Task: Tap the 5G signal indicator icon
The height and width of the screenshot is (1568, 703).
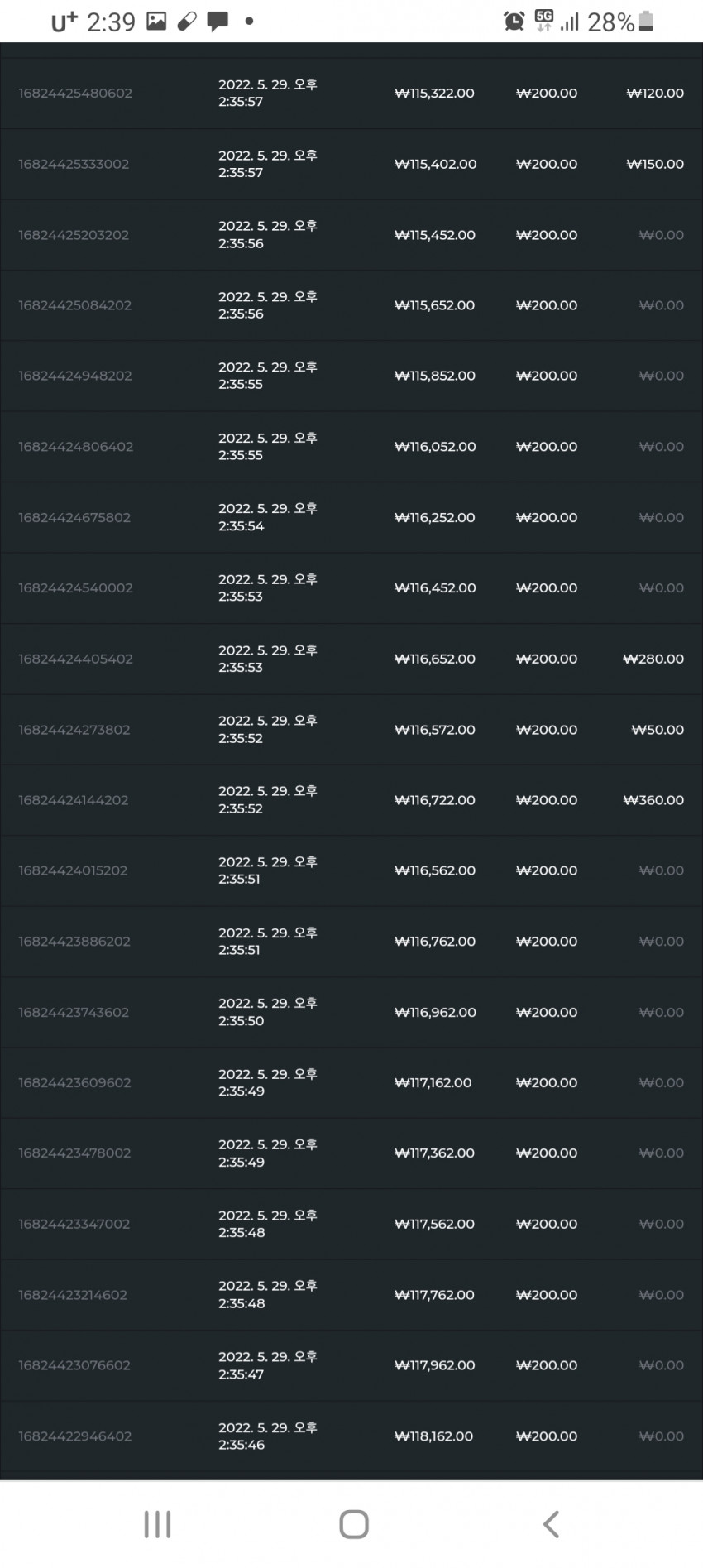Action: coord(543,21)
